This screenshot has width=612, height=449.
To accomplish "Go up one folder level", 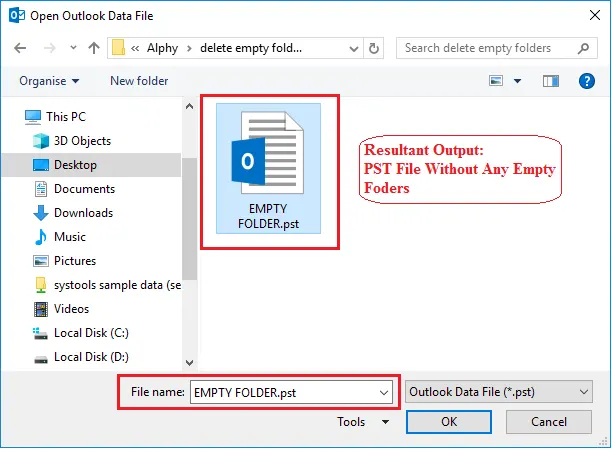I will 94,48.
